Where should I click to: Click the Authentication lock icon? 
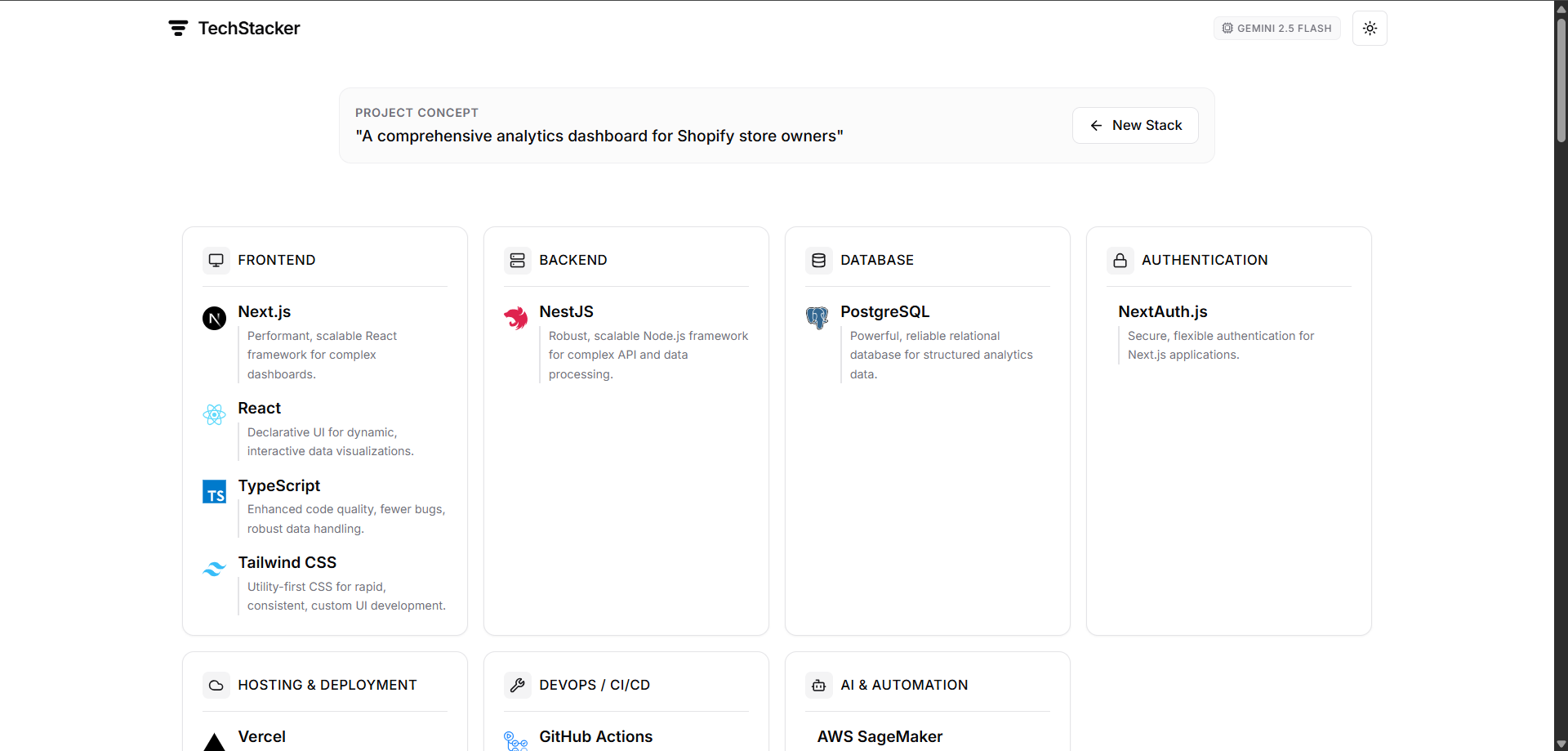pos(1120,260)
